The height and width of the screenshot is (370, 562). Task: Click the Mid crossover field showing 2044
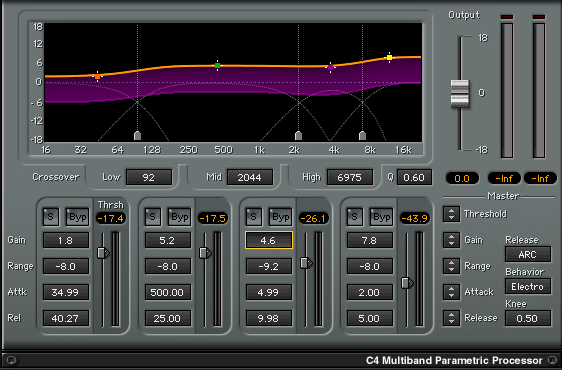click(x=249, y=177)
